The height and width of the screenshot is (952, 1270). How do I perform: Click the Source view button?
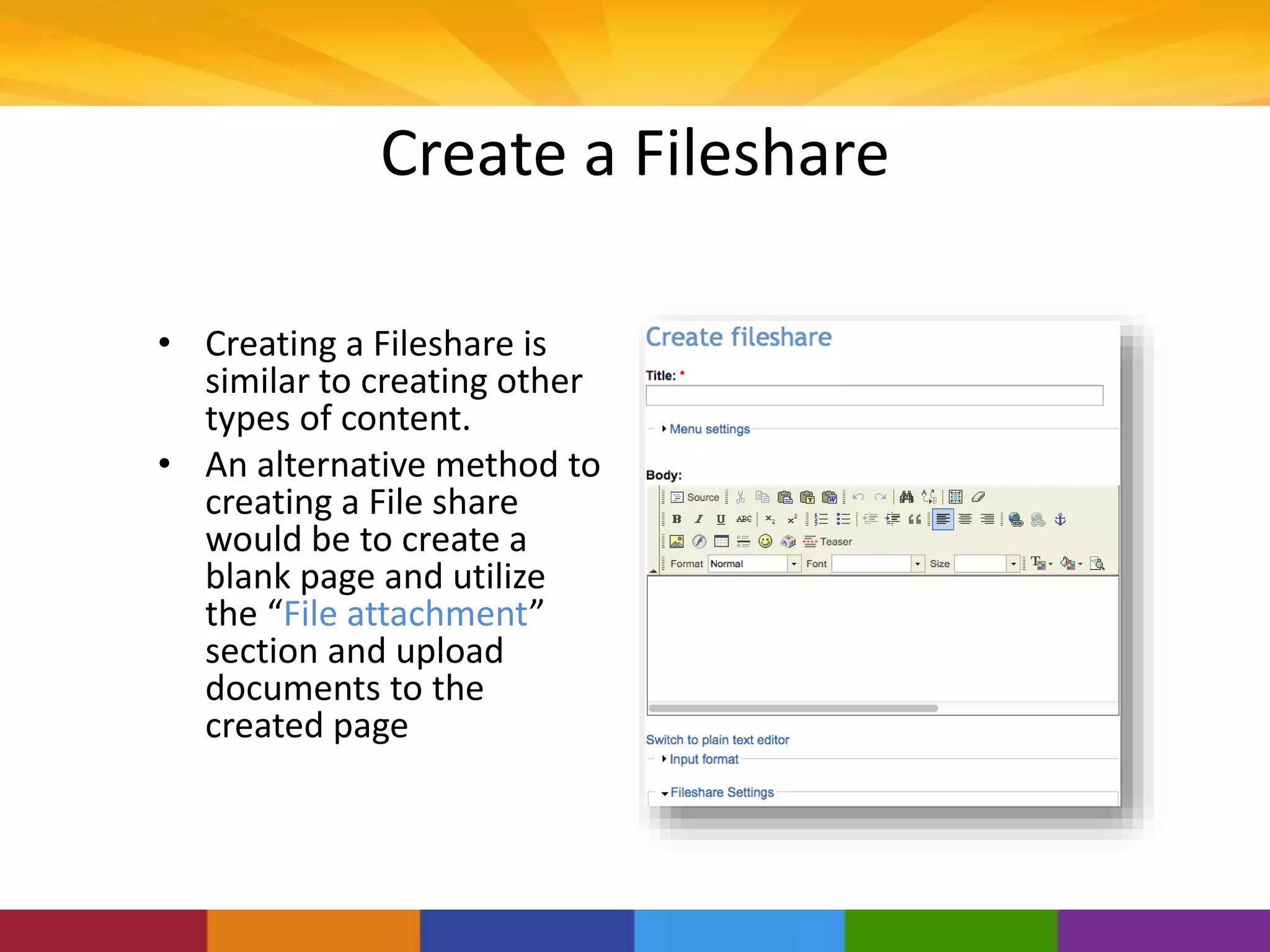point(695,497)
